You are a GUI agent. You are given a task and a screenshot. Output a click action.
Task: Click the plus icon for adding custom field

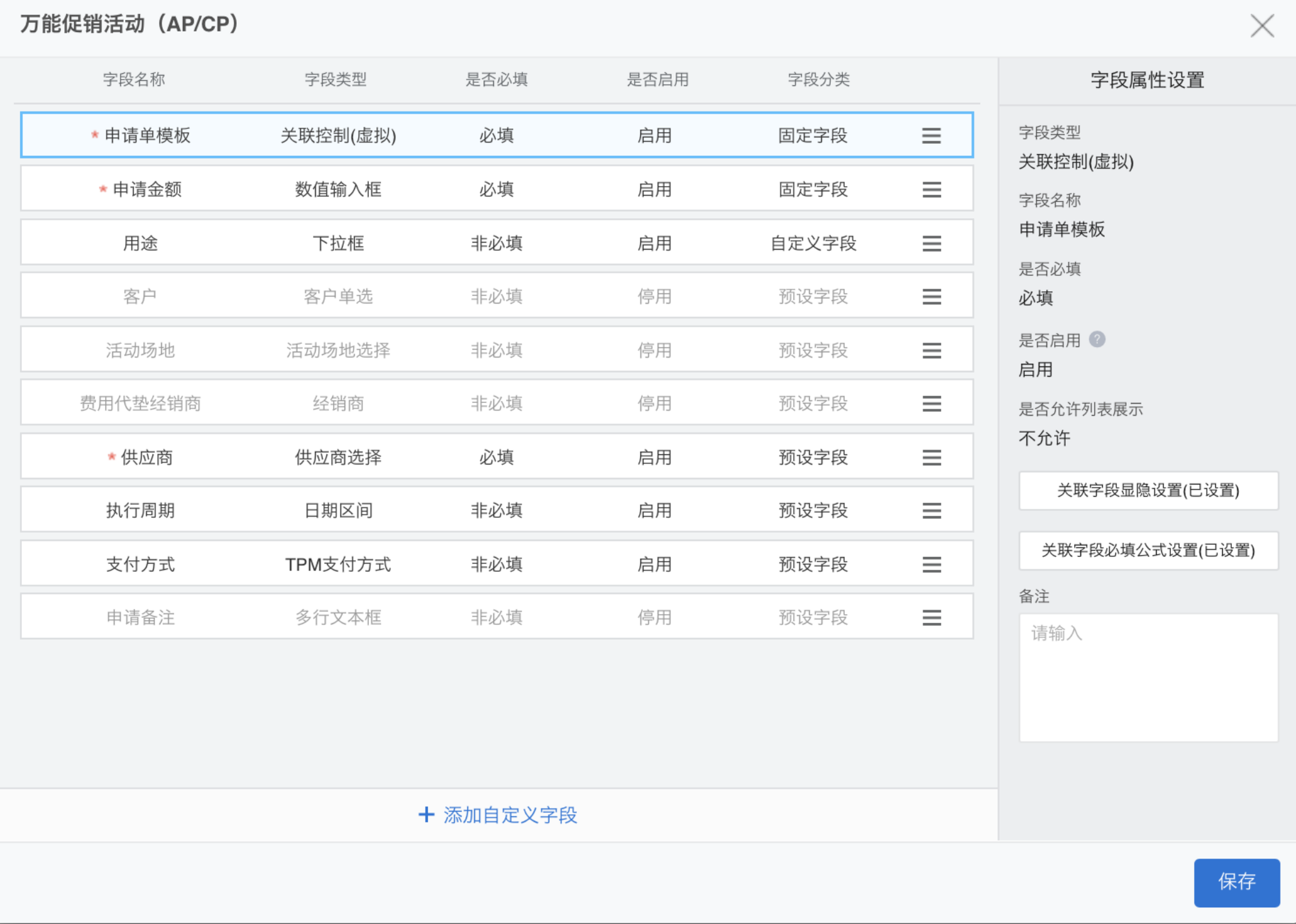(x=426, y=815)
